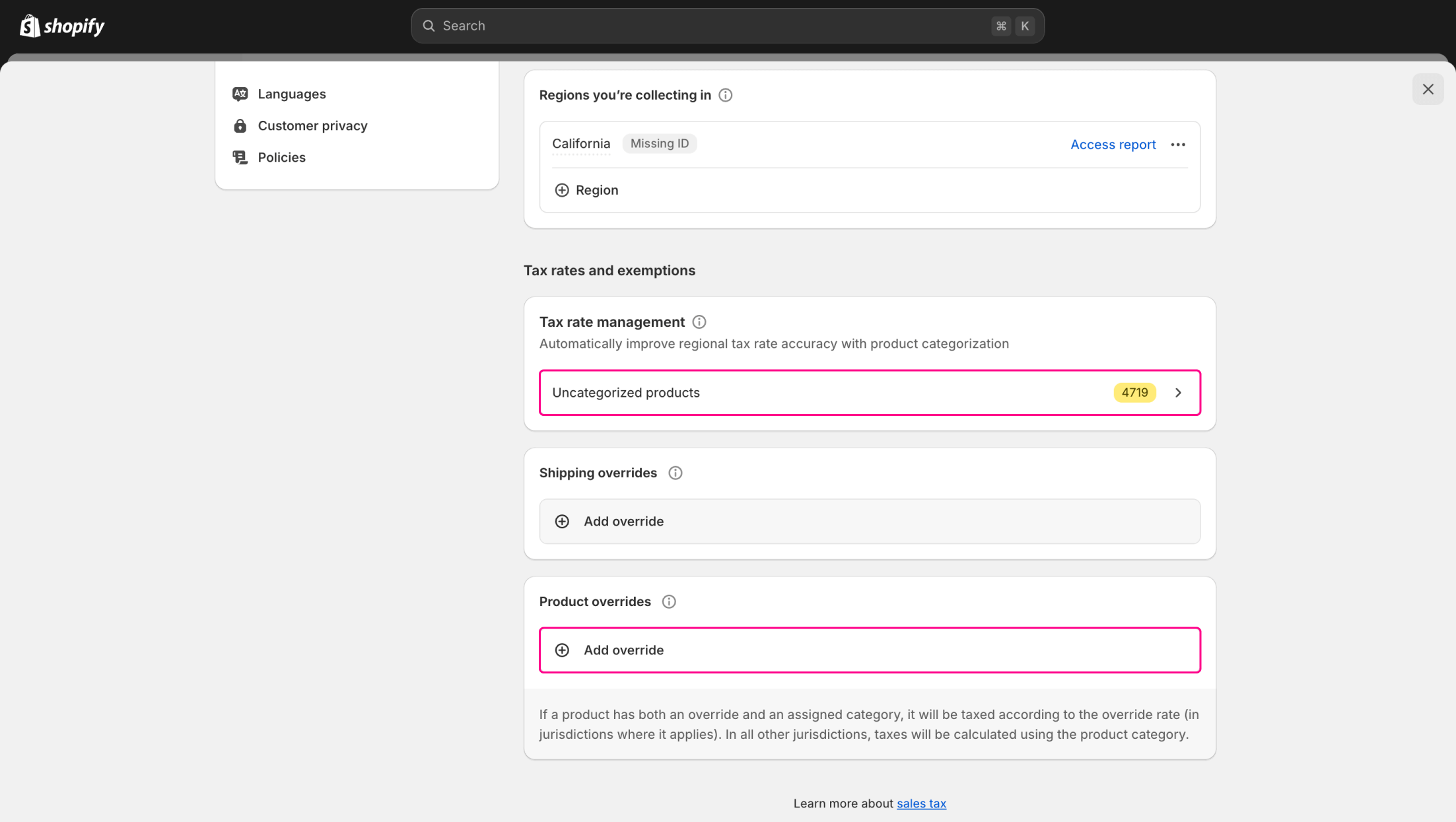
Task: Open Languages settings menu item
Action: [292, 94]
